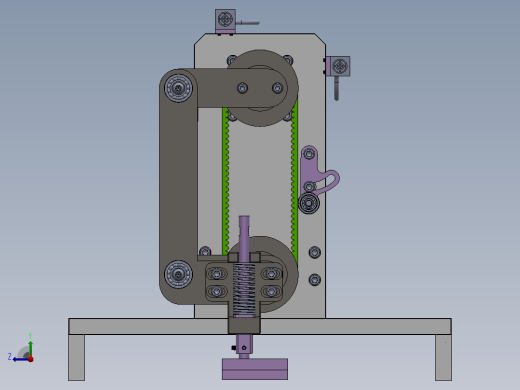
Task: Select the right bolt on the upper arm
Action: click(x=277, y=88)
